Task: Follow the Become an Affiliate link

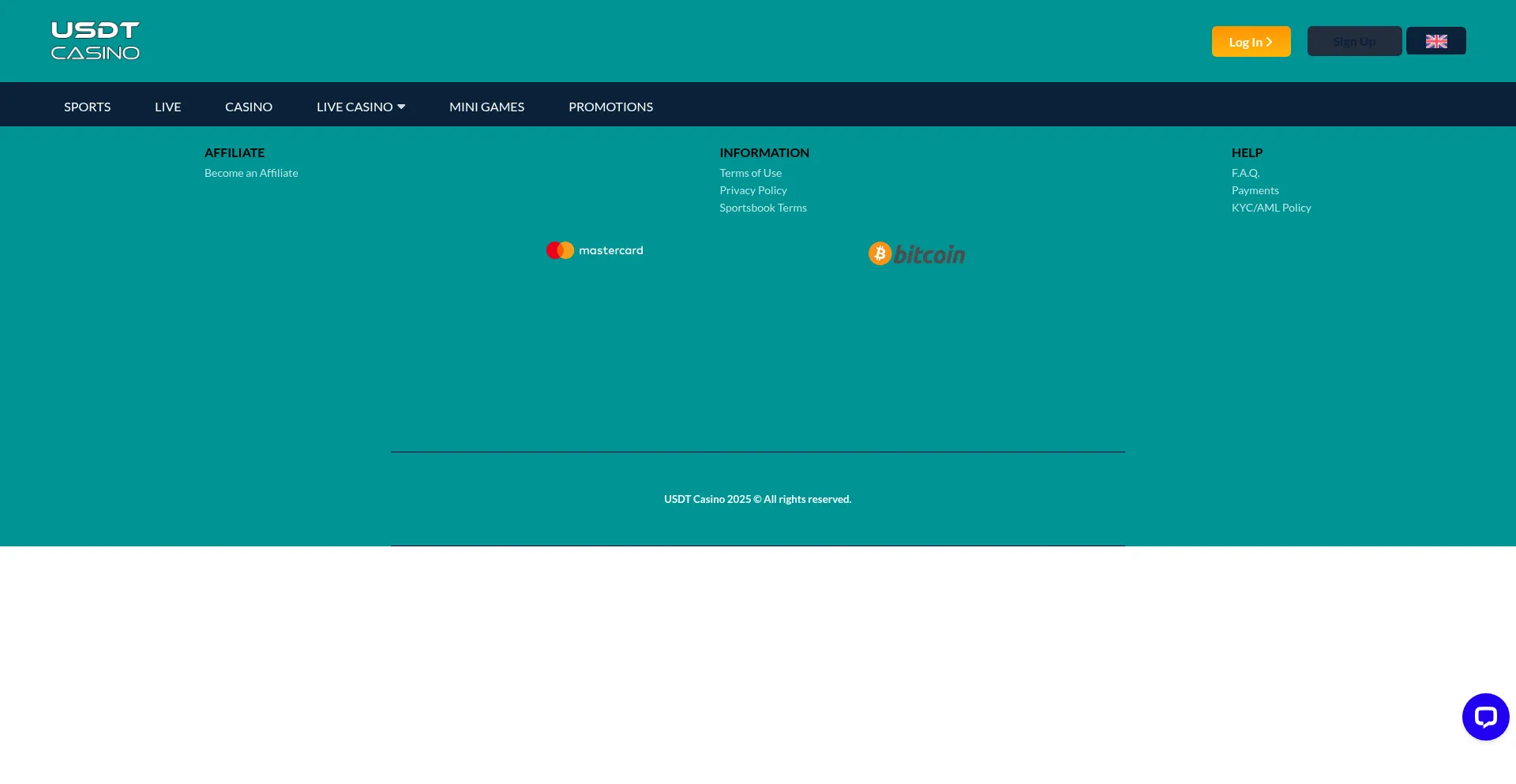Action: [x=251, y=173]
